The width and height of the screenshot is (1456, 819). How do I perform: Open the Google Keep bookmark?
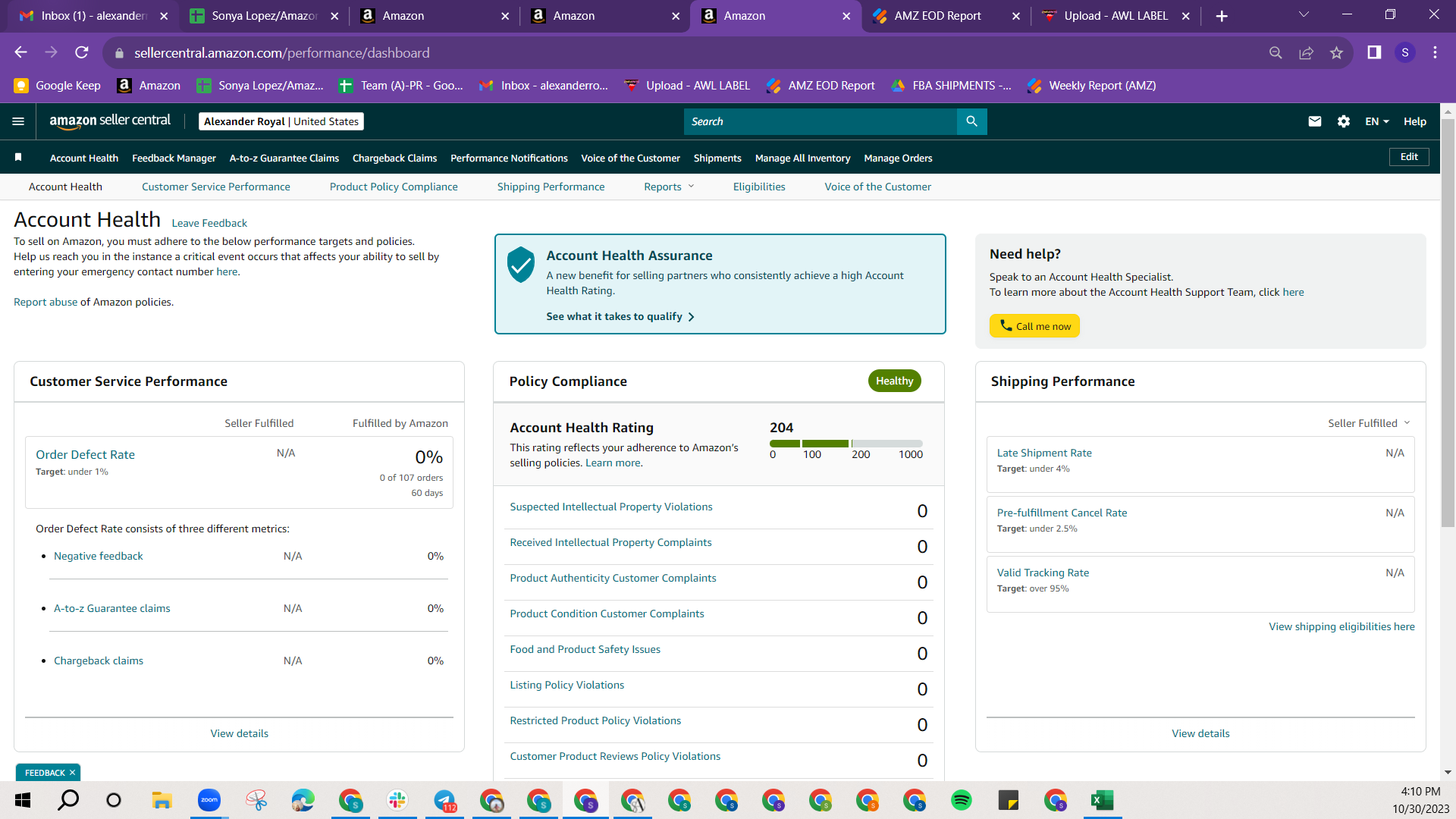click(58, 86)
